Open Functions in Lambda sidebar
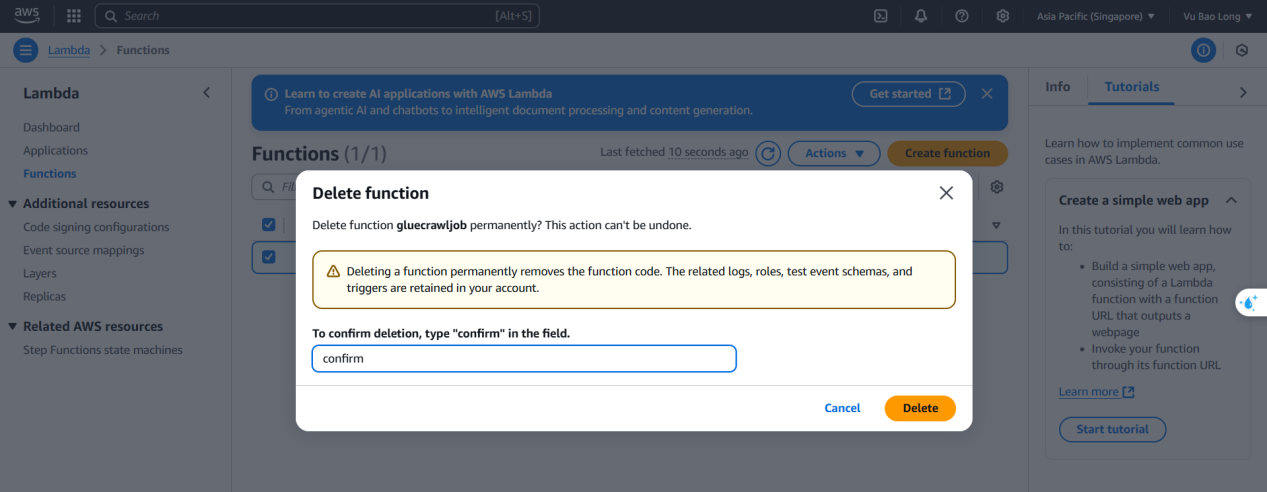The height and width of the screenshot is (492, 1267). point(49,173)
